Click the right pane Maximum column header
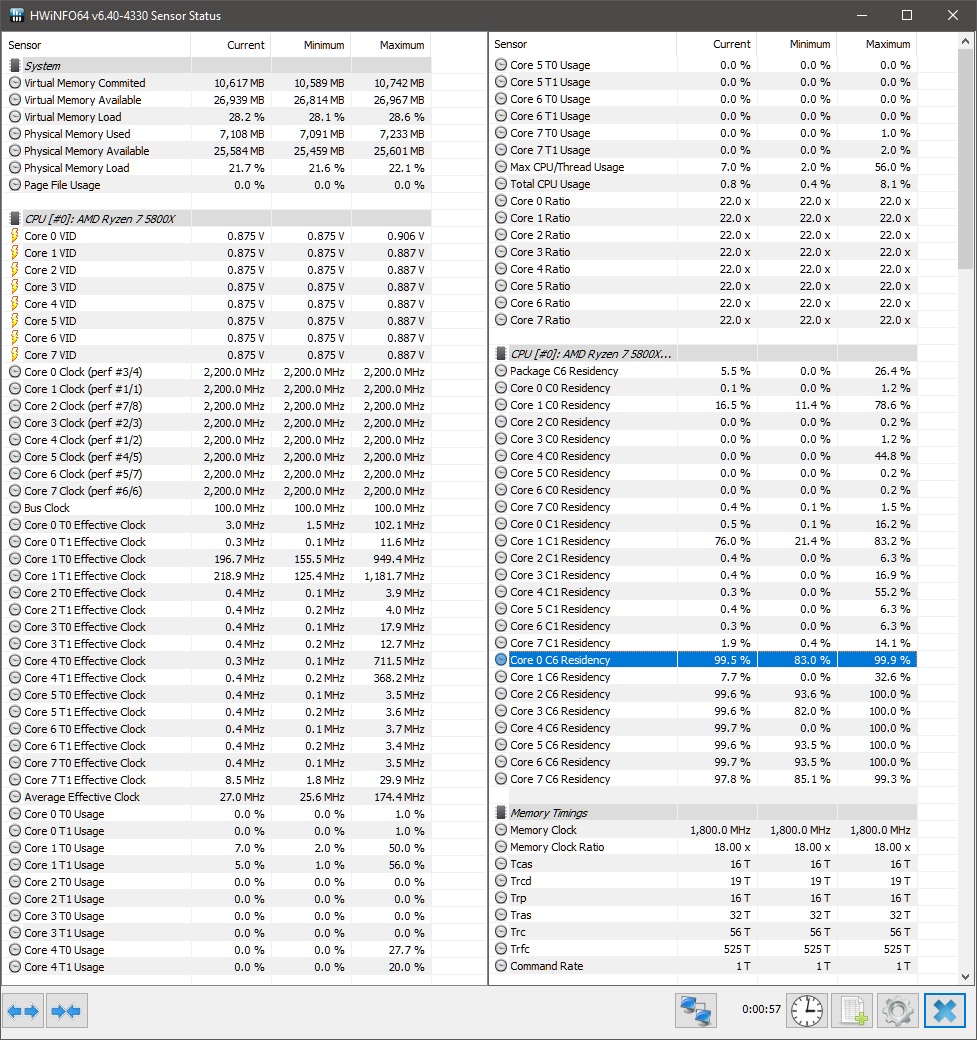 click(x=877, y=44)
